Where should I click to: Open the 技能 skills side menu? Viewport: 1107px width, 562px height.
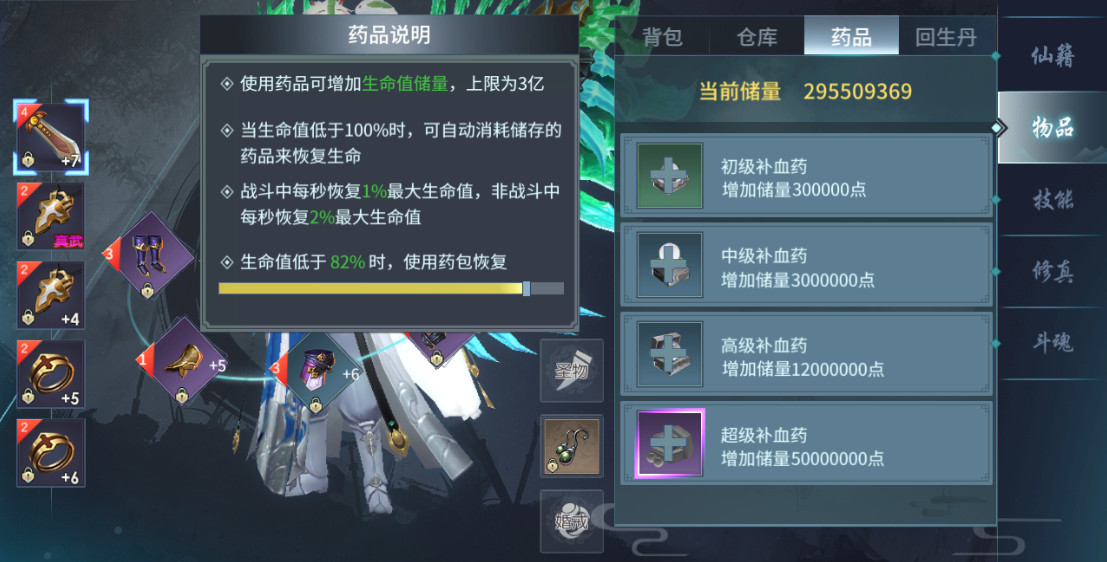[1053, 200]
